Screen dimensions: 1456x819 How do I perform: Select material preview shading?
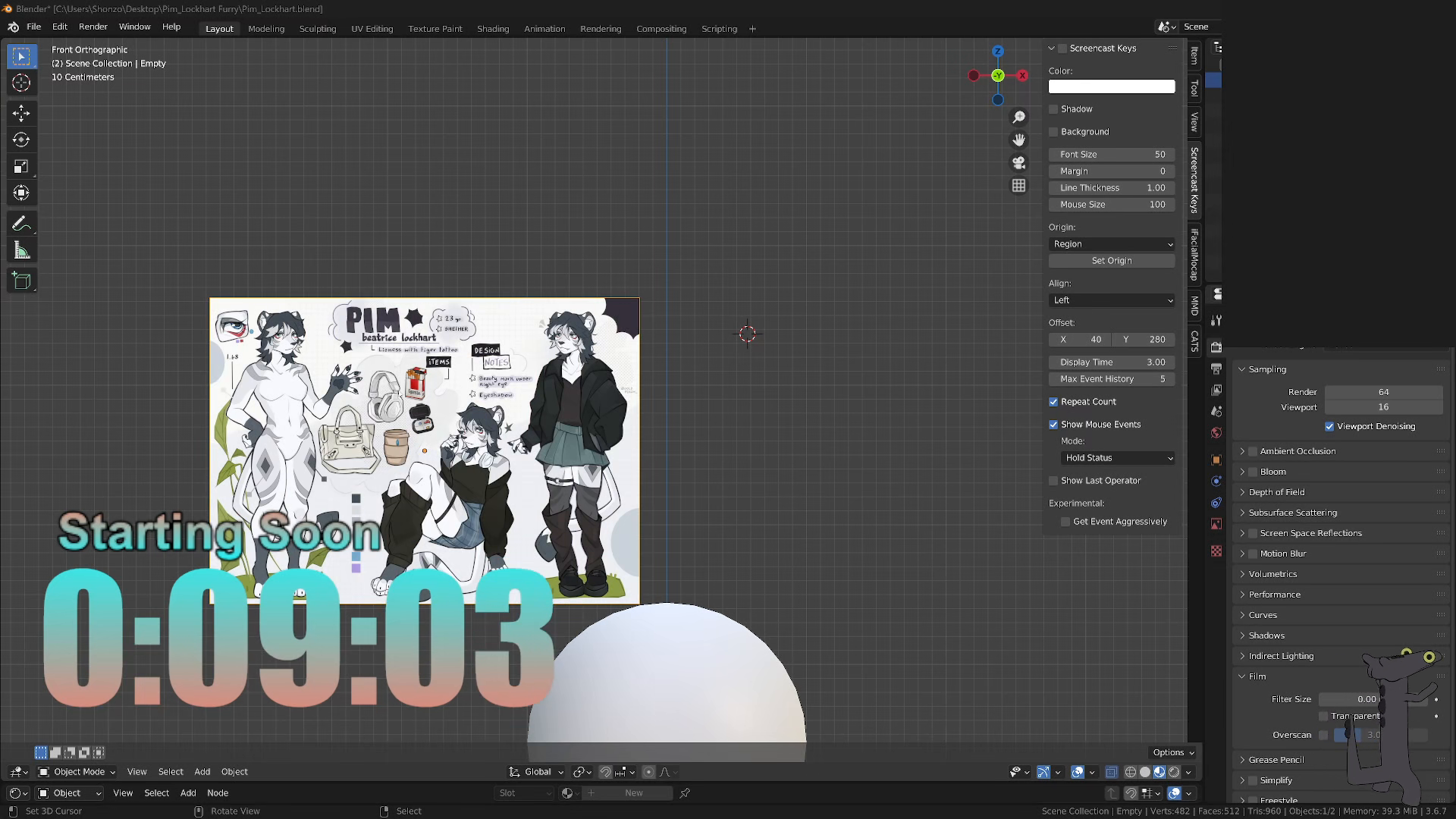point(1159,772)
